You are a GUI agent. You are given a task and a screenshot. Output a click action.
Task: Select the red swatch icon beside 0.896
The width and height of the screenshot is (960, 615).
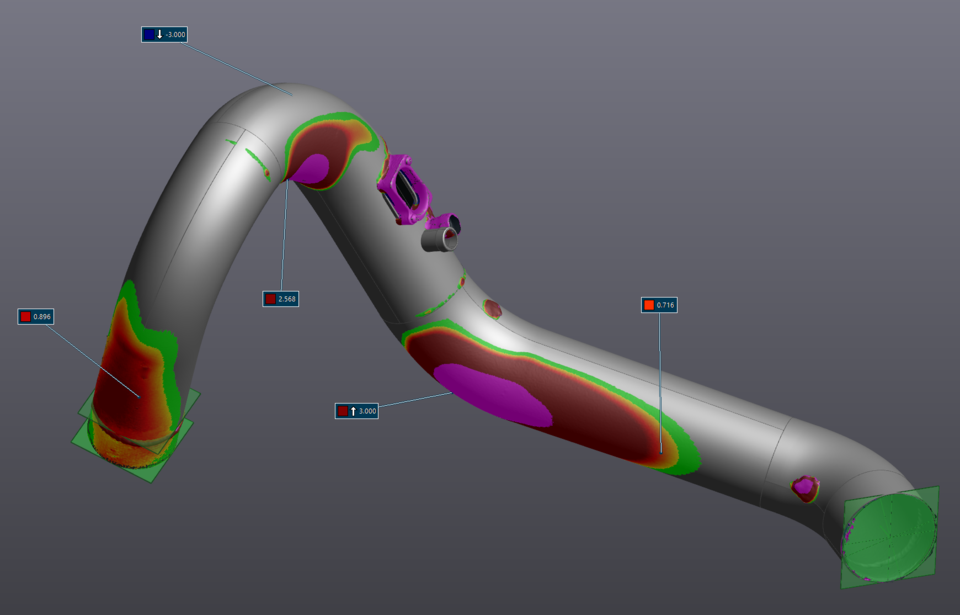25,315
